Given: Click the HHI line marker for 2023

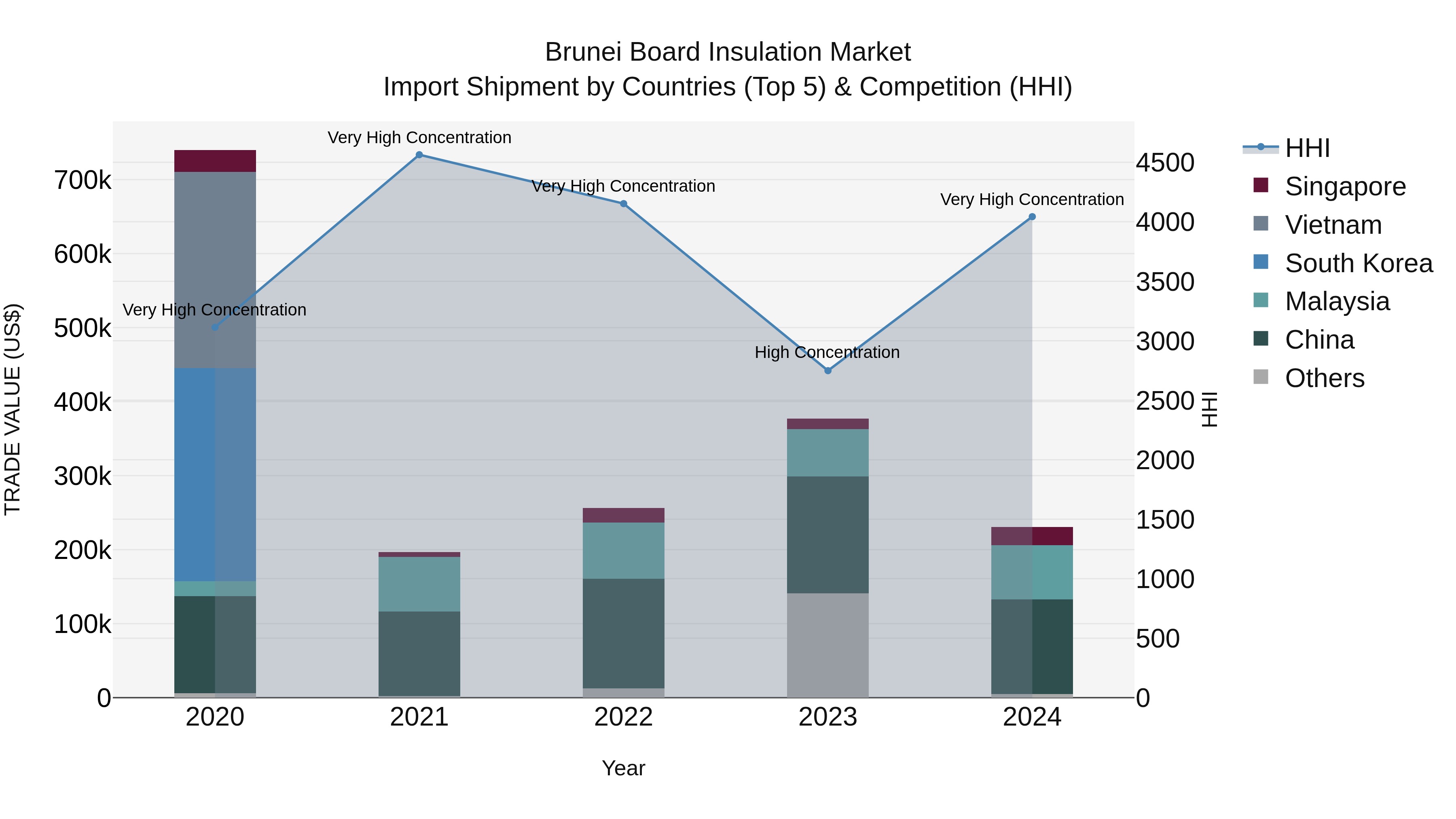Looking at the screenshot, I should click(828, 371).
